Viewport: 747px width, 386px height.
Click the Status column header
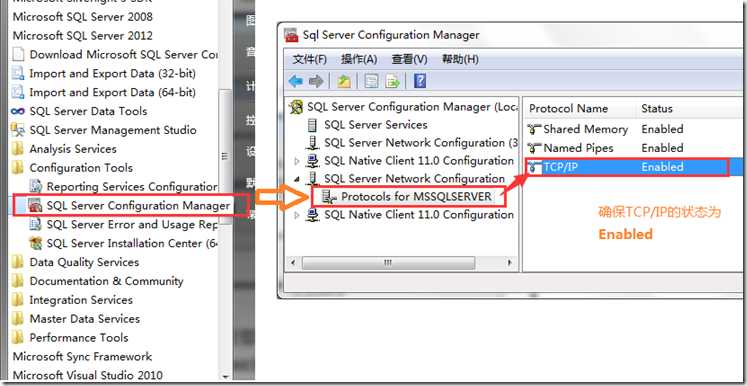(x=656, y=109)
